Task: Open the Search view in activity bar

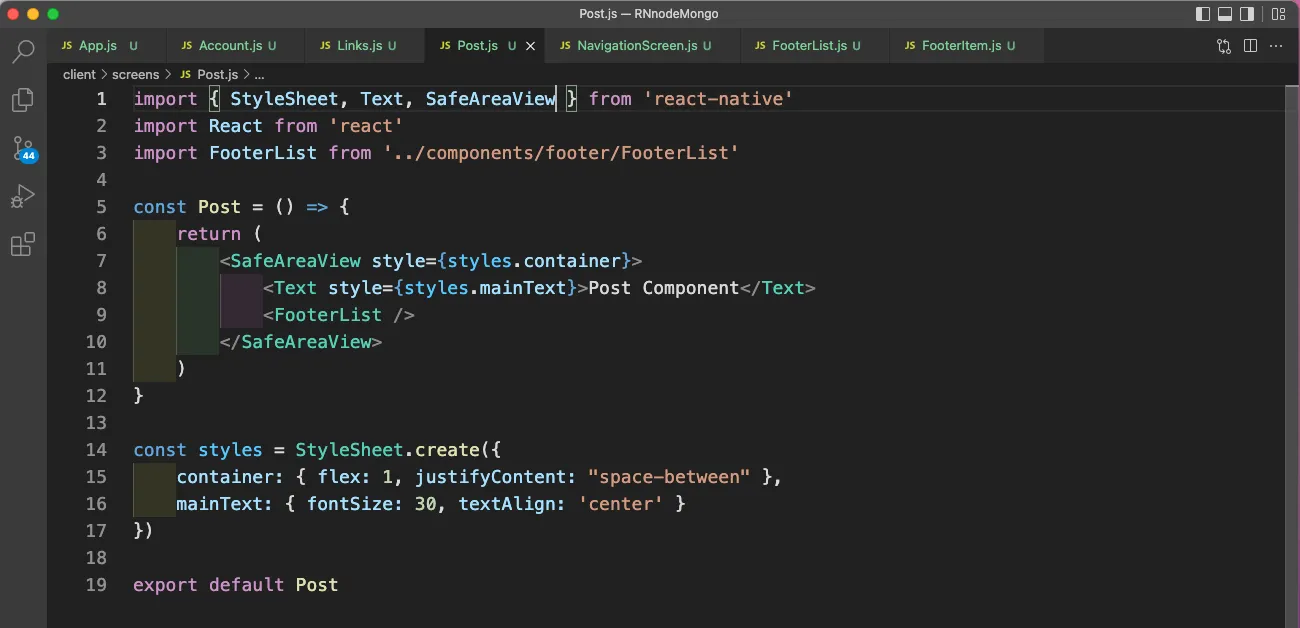Action: coord(23,52)
